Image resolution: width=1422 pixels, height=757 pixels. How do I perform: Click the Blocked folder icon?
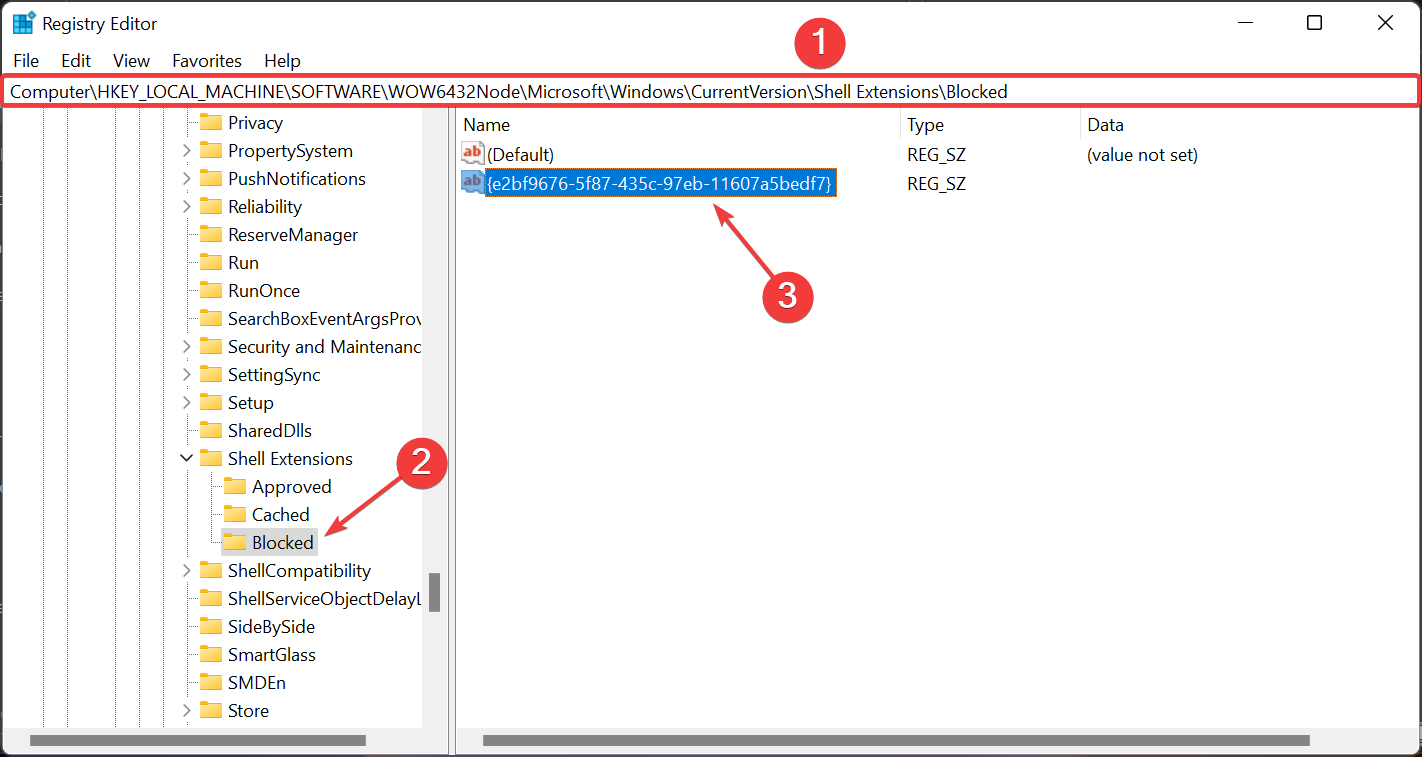pyautogui.click(x=234, y=543)
